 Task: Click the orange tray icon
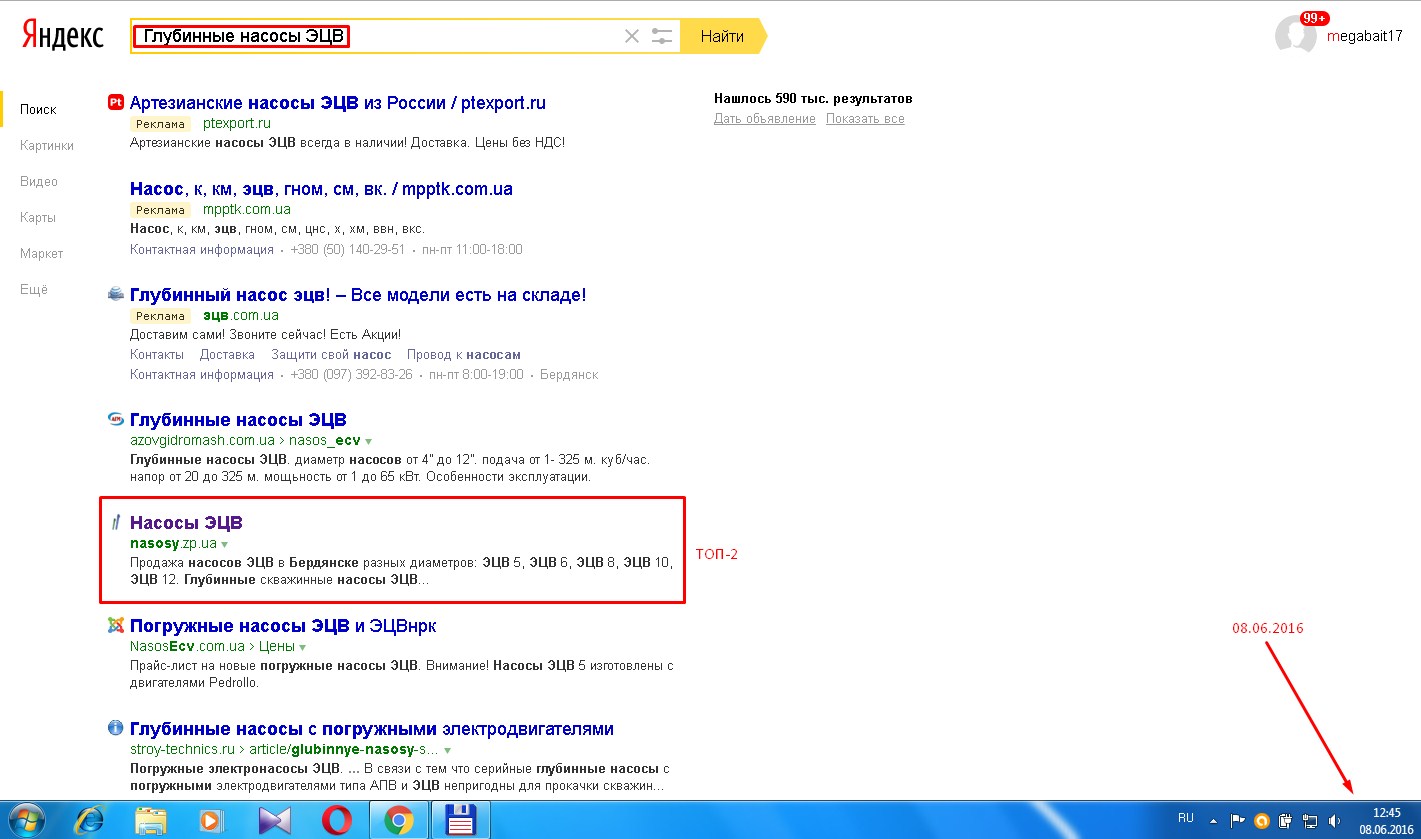coord(1261,821)
